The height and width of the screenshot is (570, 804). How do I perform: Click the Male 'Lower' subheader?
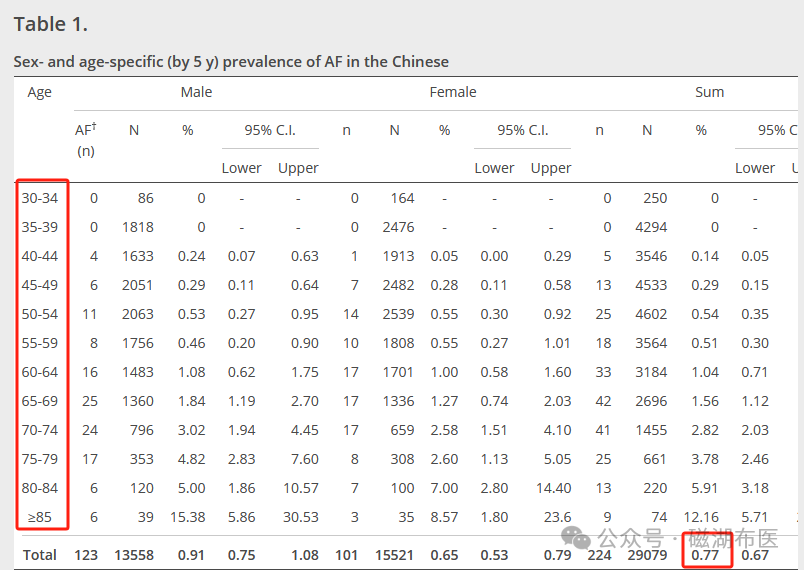(242, 168)
